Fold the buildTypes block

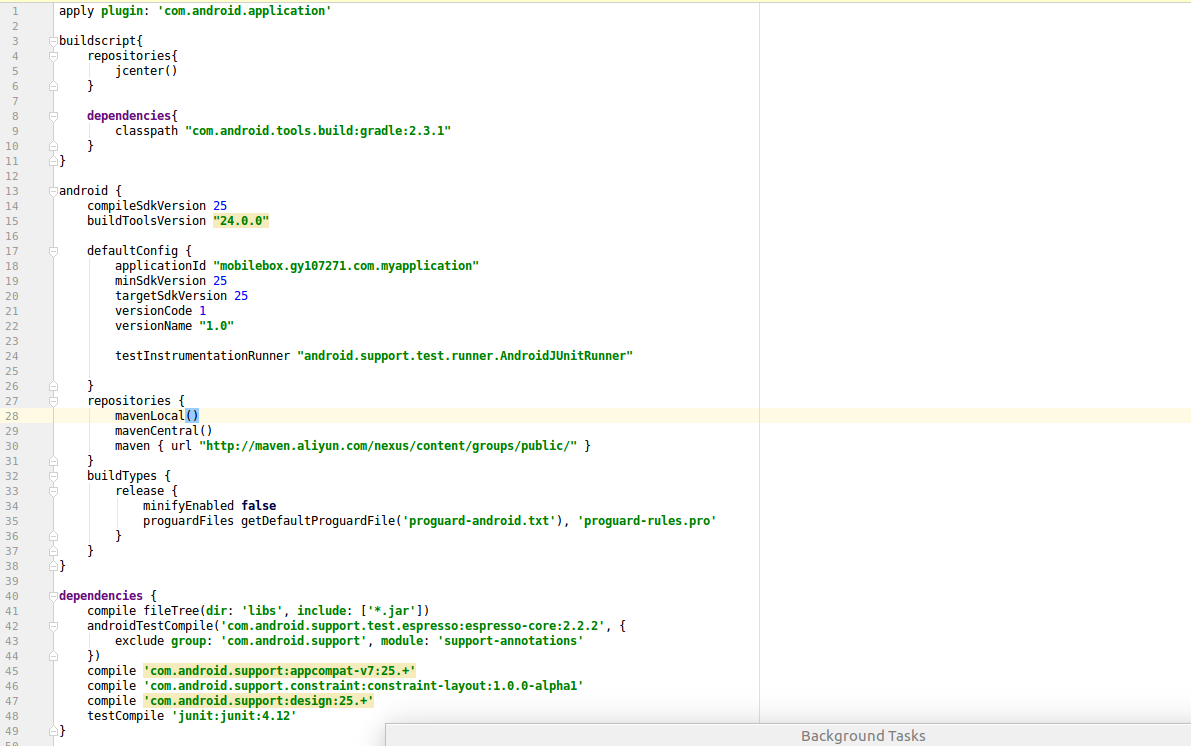[x=53, y=476]
